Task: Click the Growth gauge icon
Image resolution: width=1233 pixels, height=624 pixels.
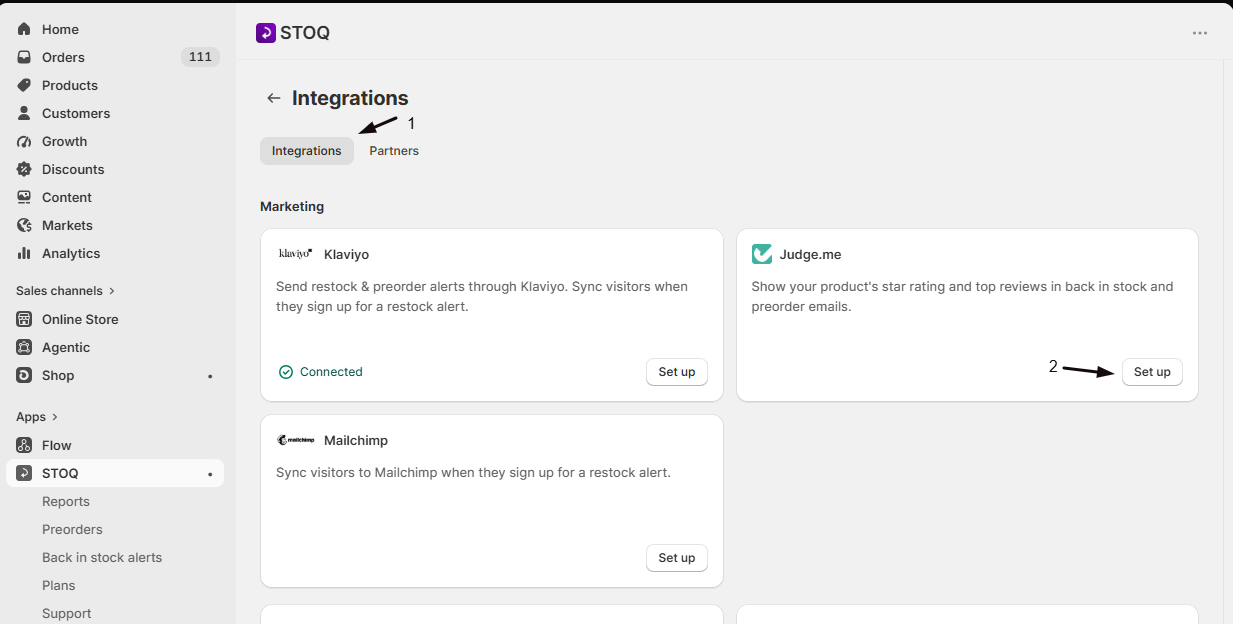Action: (x=24, y=141)
